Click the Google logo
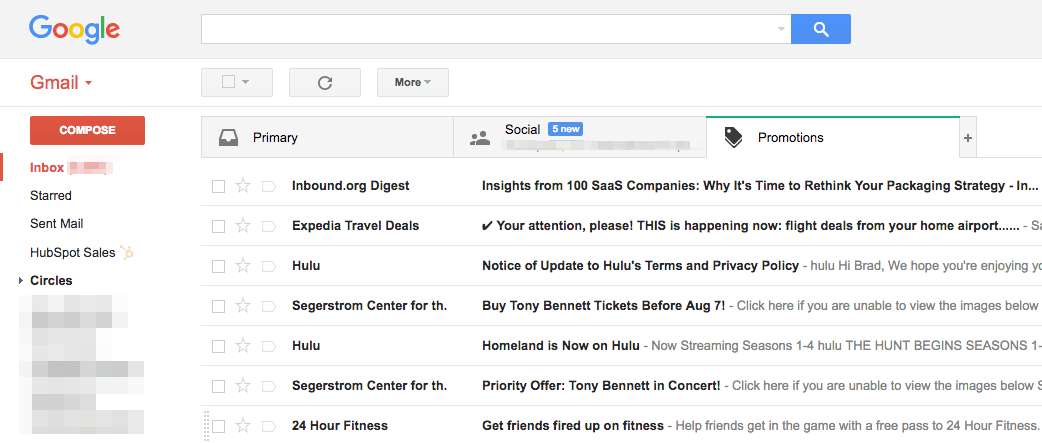 coord(74,29)
